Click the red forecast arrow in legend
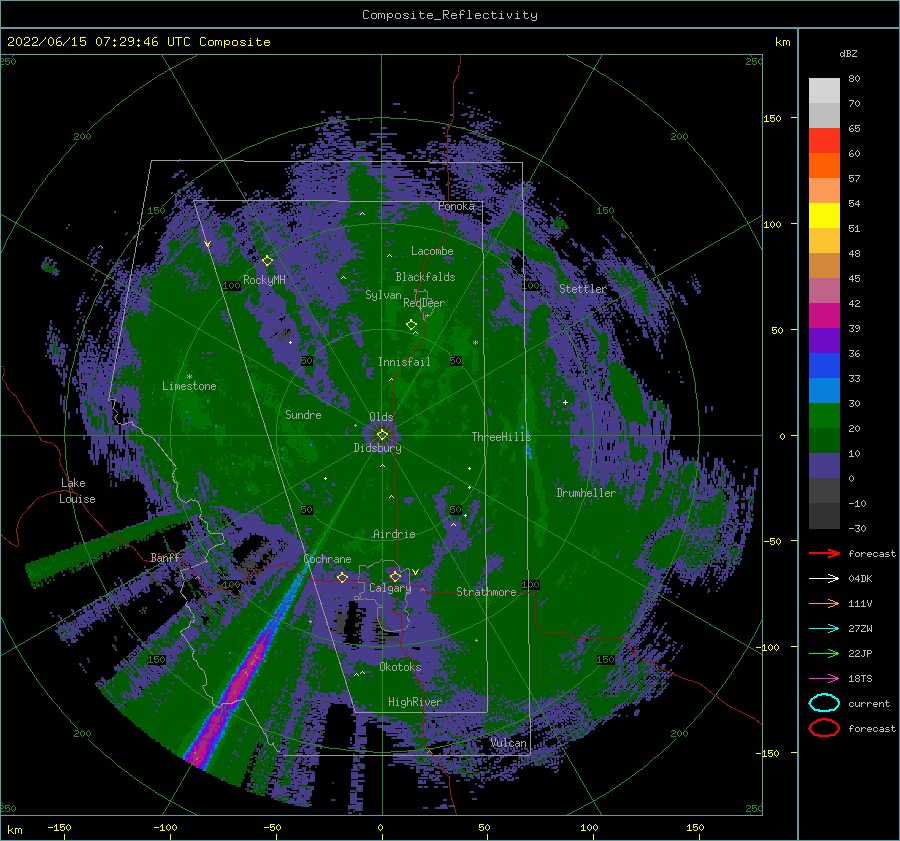 (x=824, y=553)
